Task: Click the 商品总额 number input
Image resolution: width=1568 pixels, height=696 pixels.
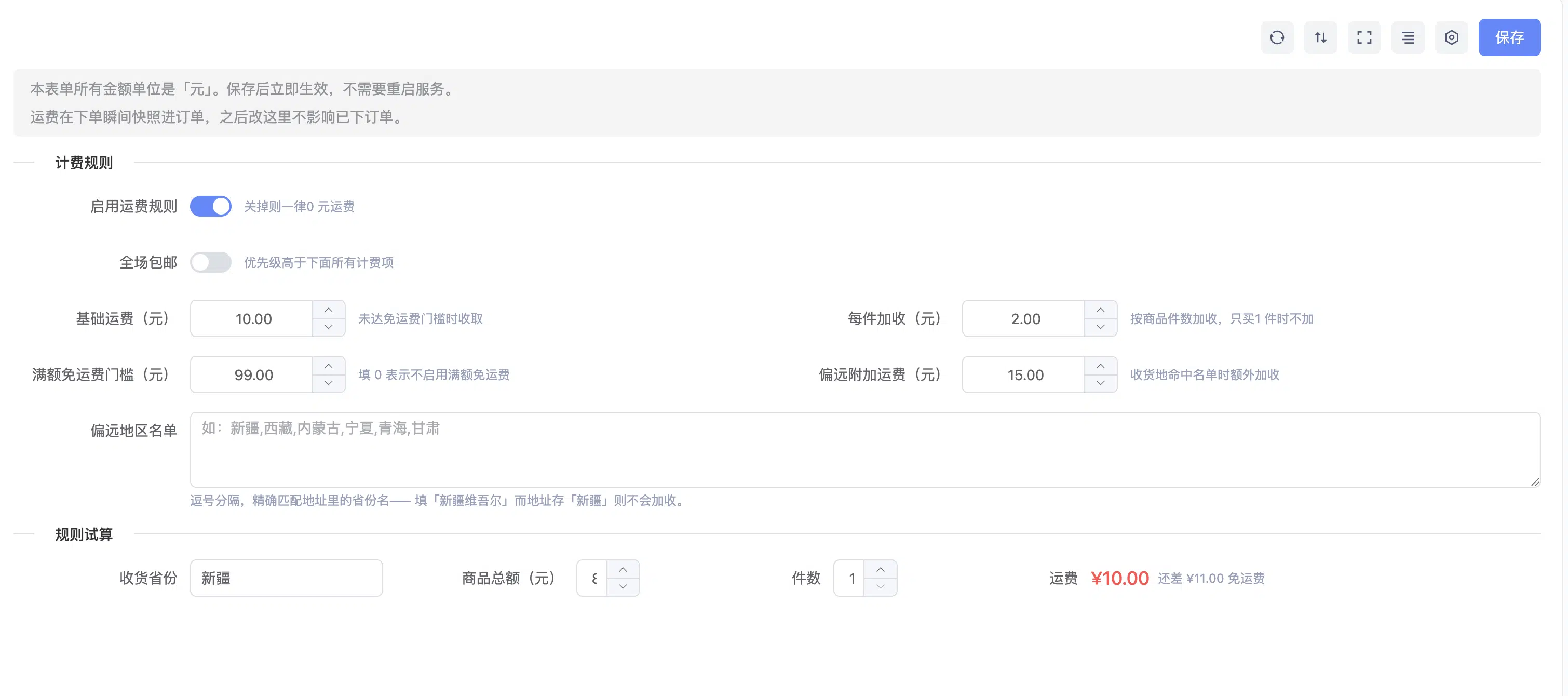Action: [592, 578]
